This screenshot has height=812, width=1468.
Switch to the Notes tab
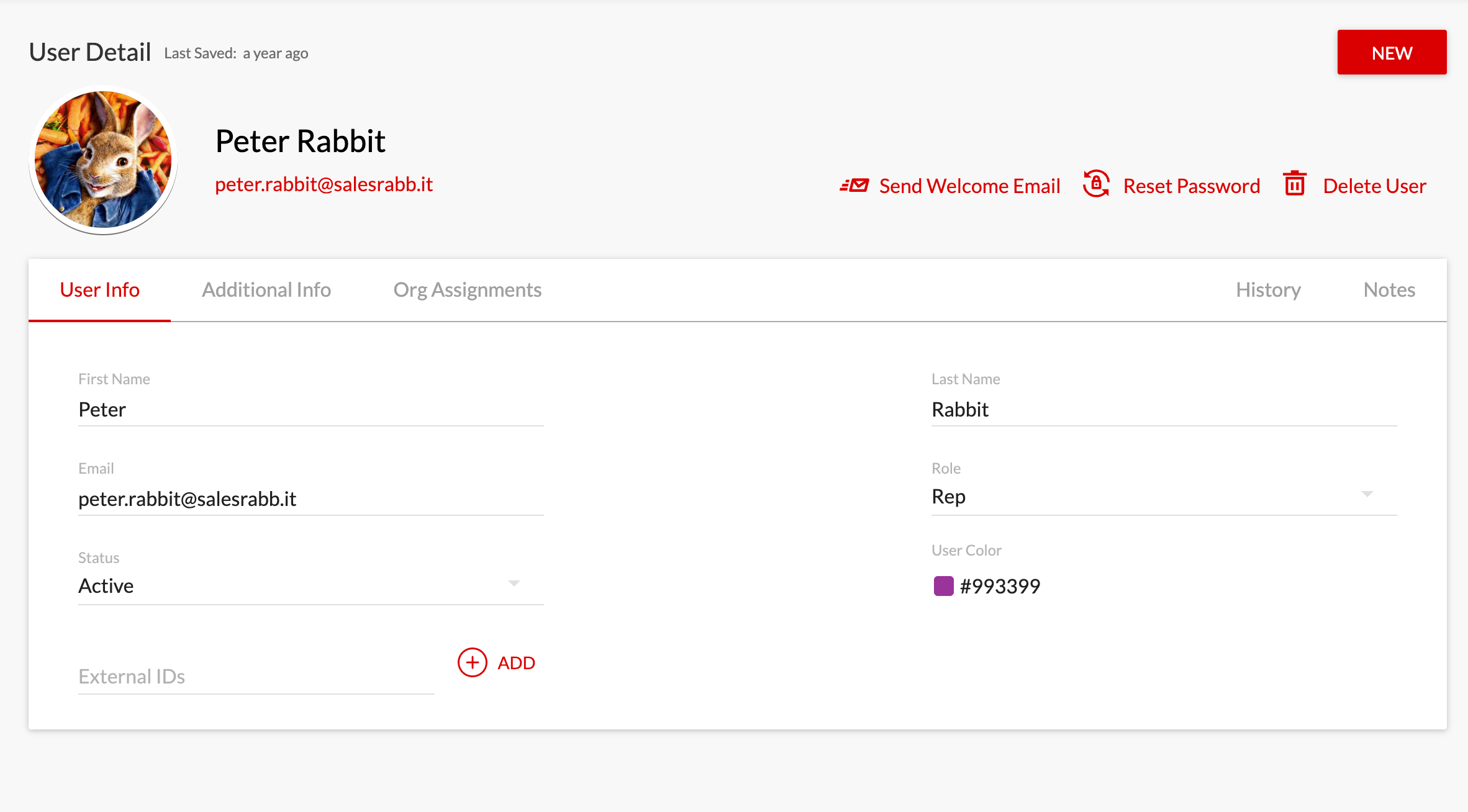(x=1388, y=289)
